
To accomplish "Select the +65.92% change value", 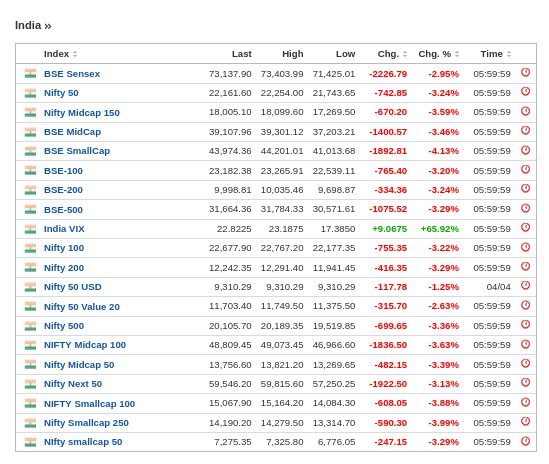I will (440, 229).
